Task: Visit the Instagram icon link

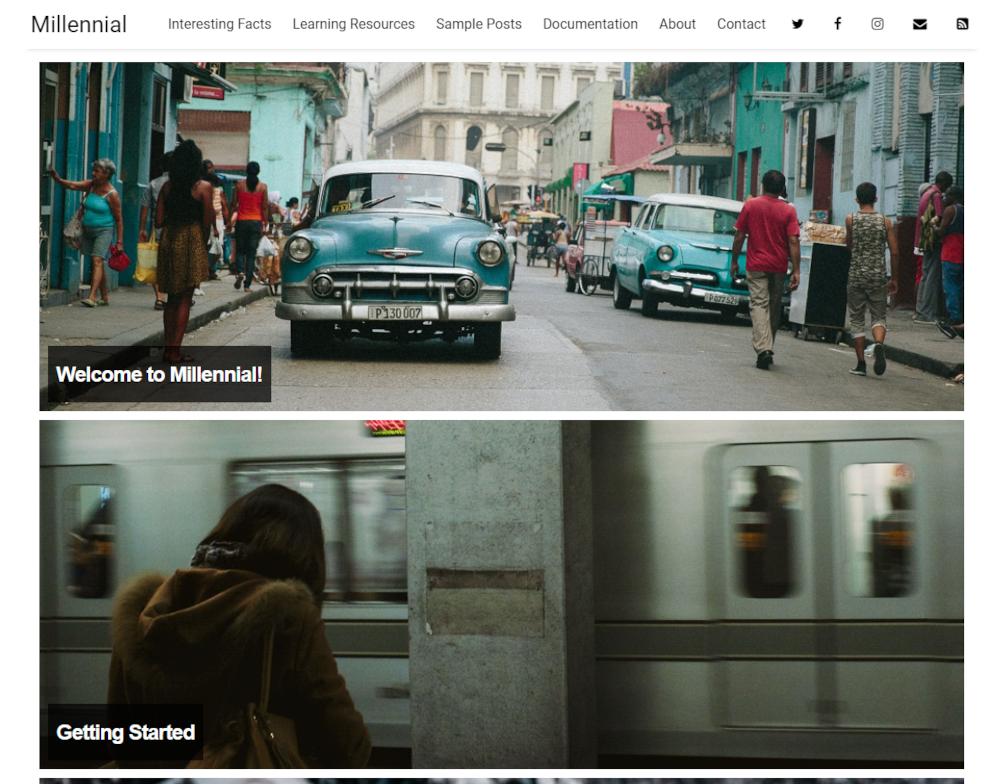Action: click(x=877, y=24)
